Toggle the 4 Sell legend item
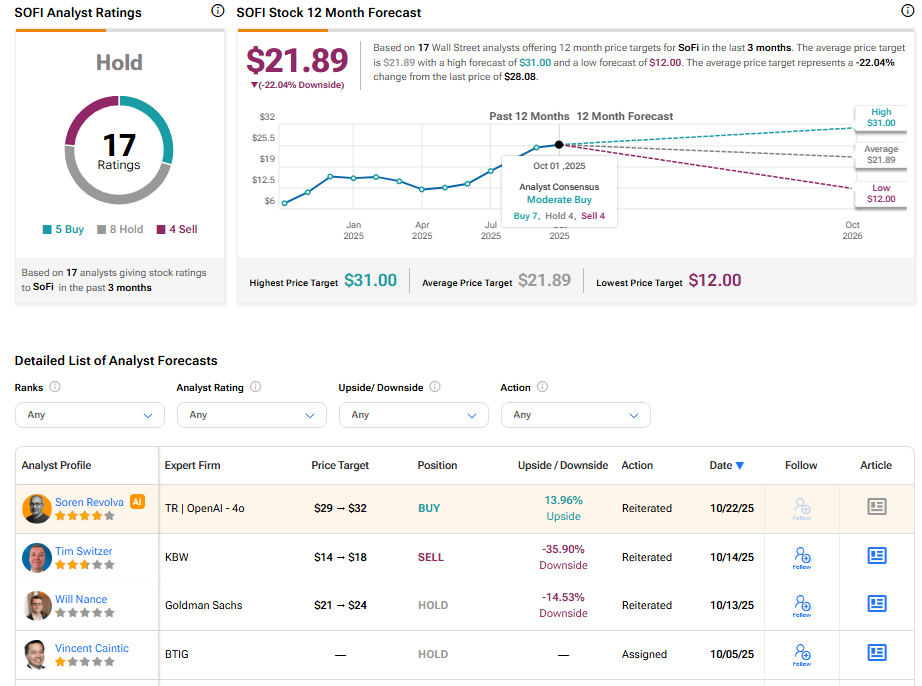This screenshot has width=922, height=686. click(x=176, y=229)
